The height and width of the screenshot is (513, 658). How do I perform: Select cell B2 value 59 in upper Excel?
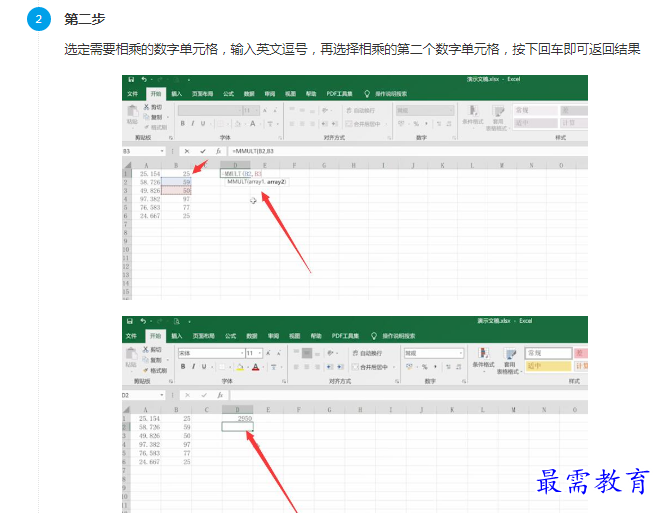point(176,182)
